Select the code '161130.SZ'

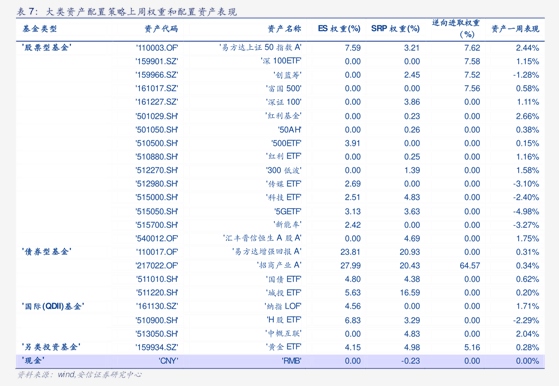(x=157, y=306)
